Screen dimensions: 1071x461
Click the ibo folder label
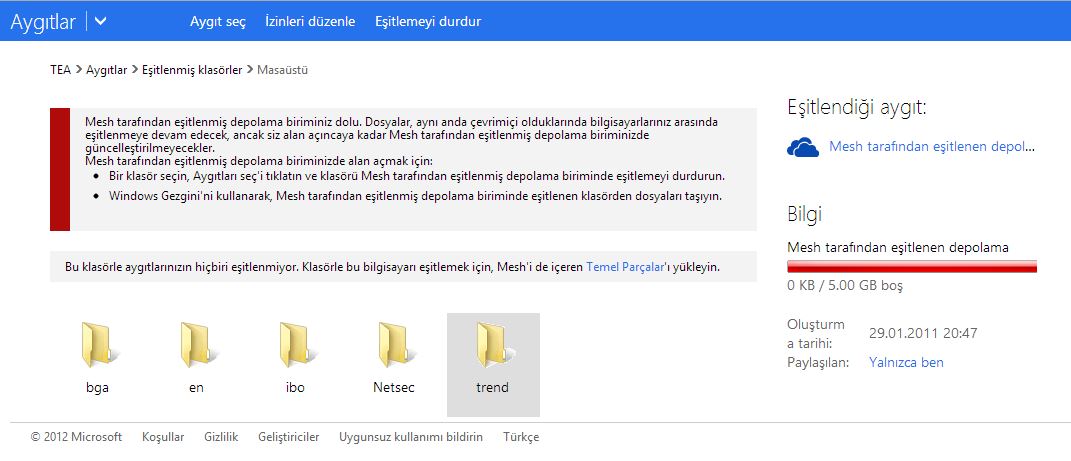295,388
